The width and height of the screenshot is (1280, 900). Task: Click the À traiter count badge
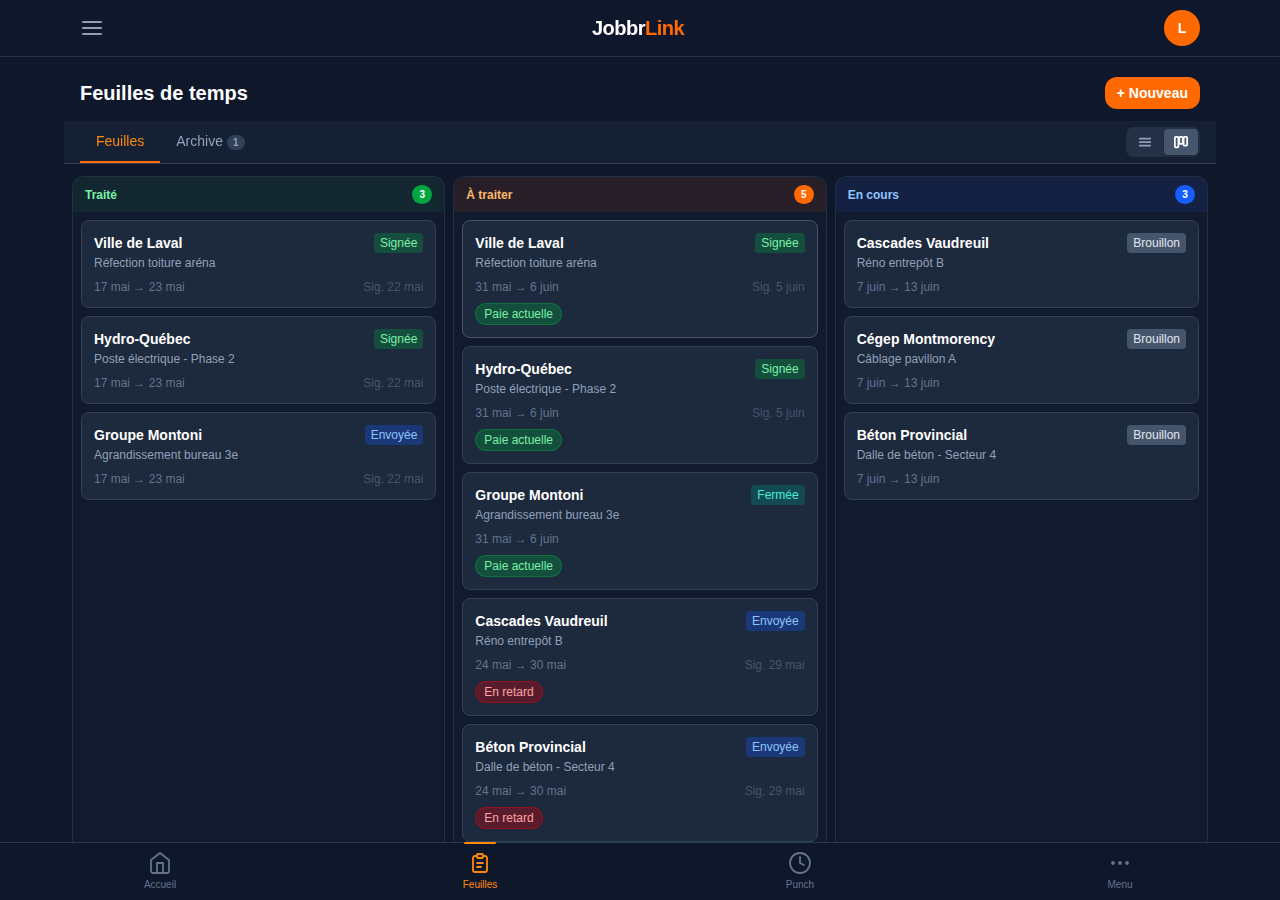coord(804,194)
